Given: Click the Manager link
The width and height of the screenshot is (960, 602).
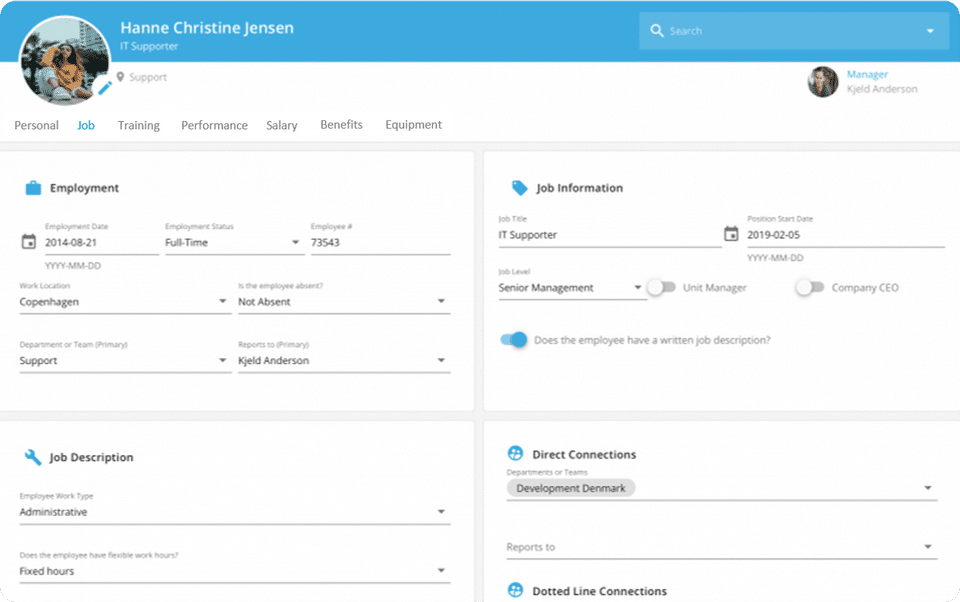Looking at the screenshot, I should coord(867,74).
